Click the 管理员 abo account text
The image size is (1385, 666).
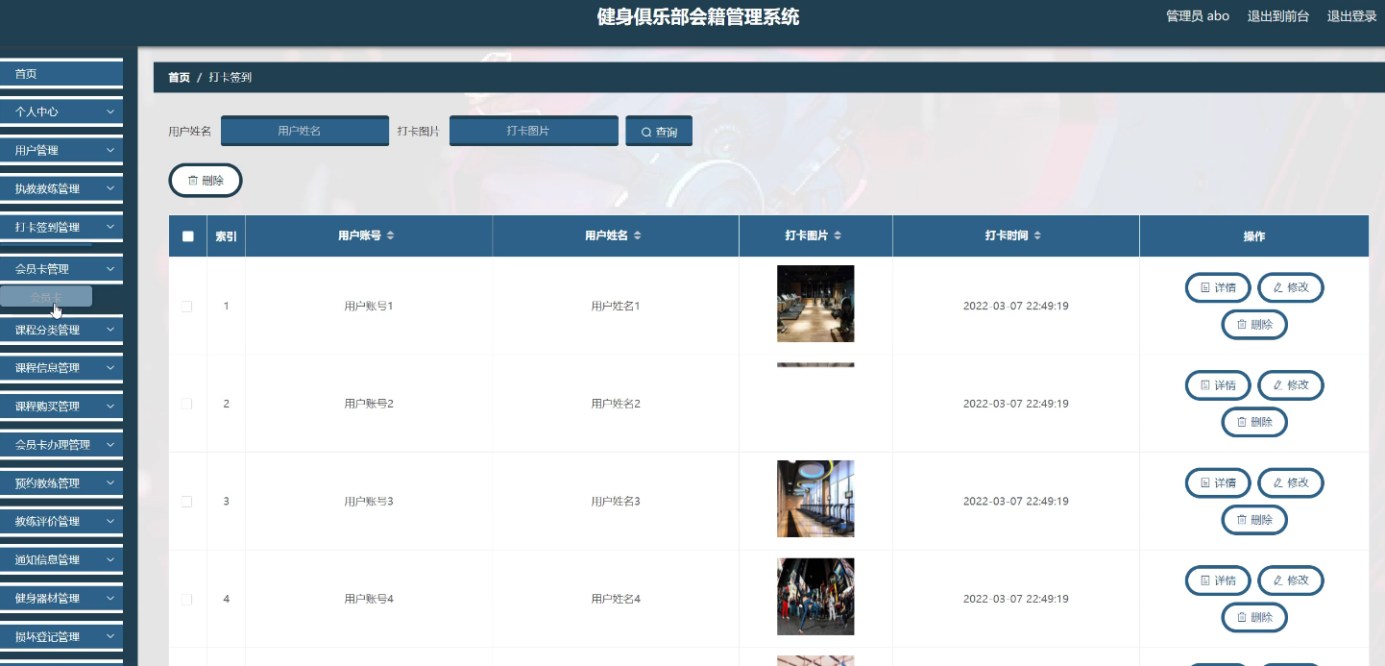[x=1198, y=16]
